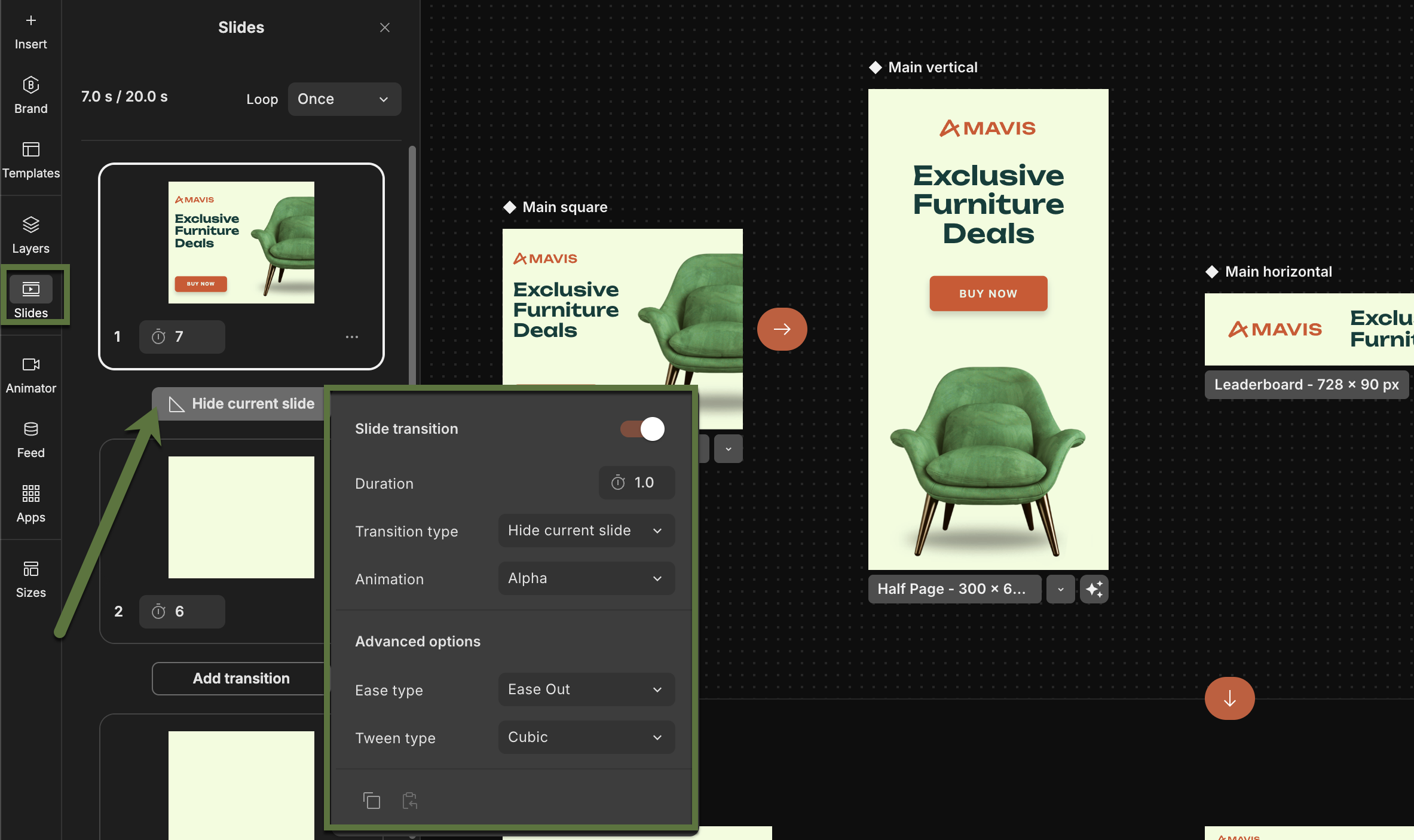Open the Tween type dropdown showing Cubic

(586, 737)
